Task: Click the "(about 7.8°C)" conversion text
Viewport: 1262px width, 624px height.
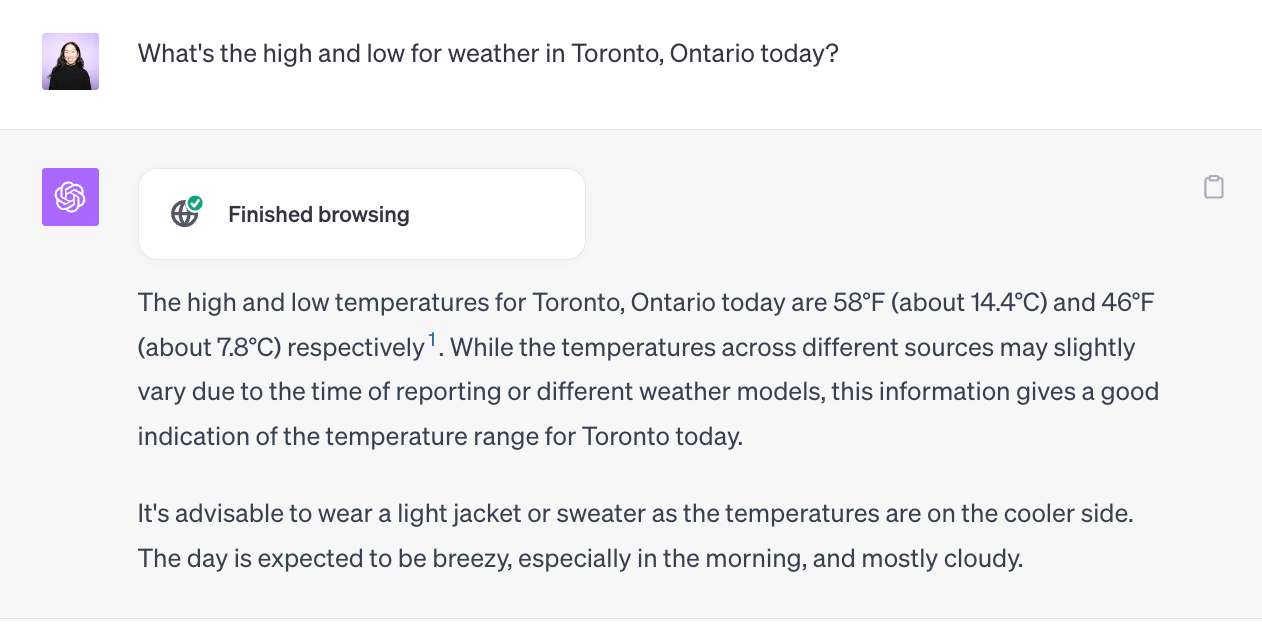Action: (209, 348)
